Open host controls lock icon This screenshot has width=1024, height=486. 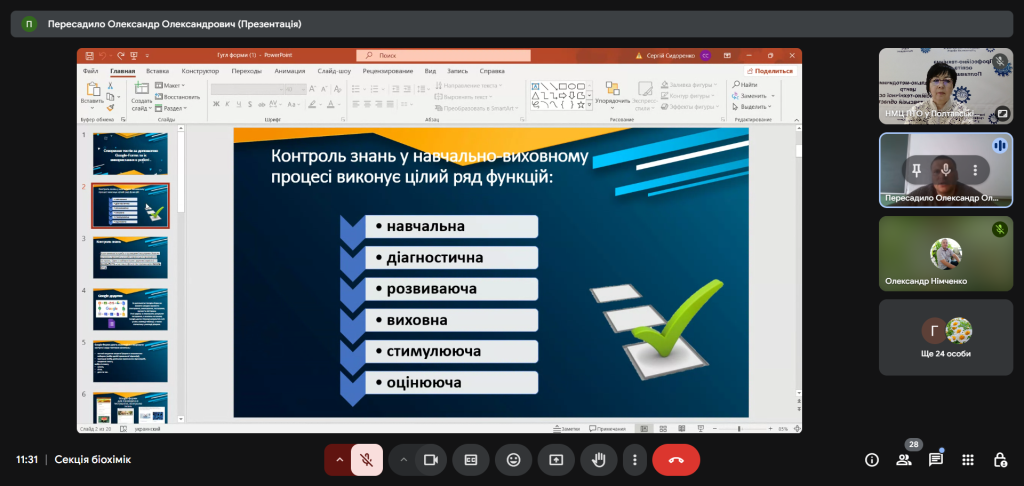click(1000, 460)
